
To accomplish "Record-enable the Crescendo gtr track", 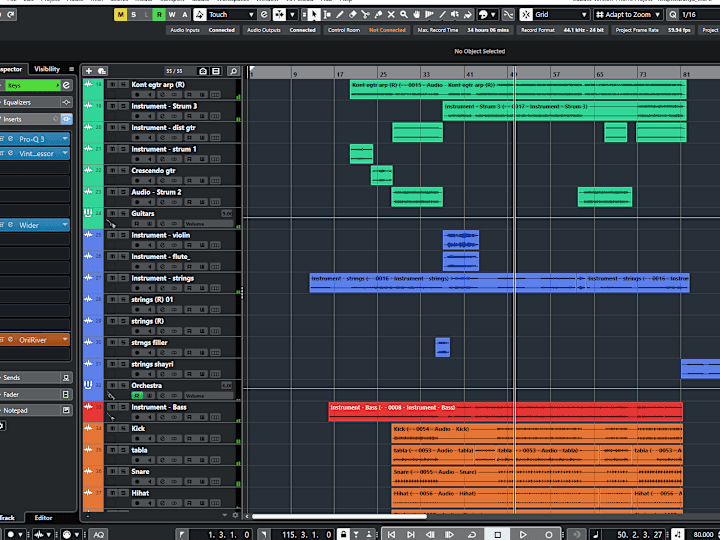I will point(137,180).
